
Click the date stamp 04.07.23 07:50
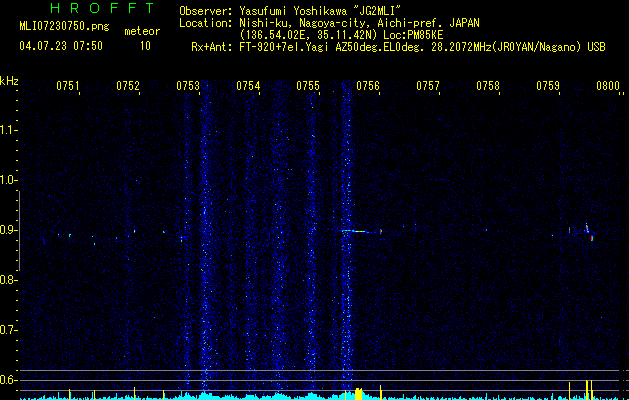point(61,46)
